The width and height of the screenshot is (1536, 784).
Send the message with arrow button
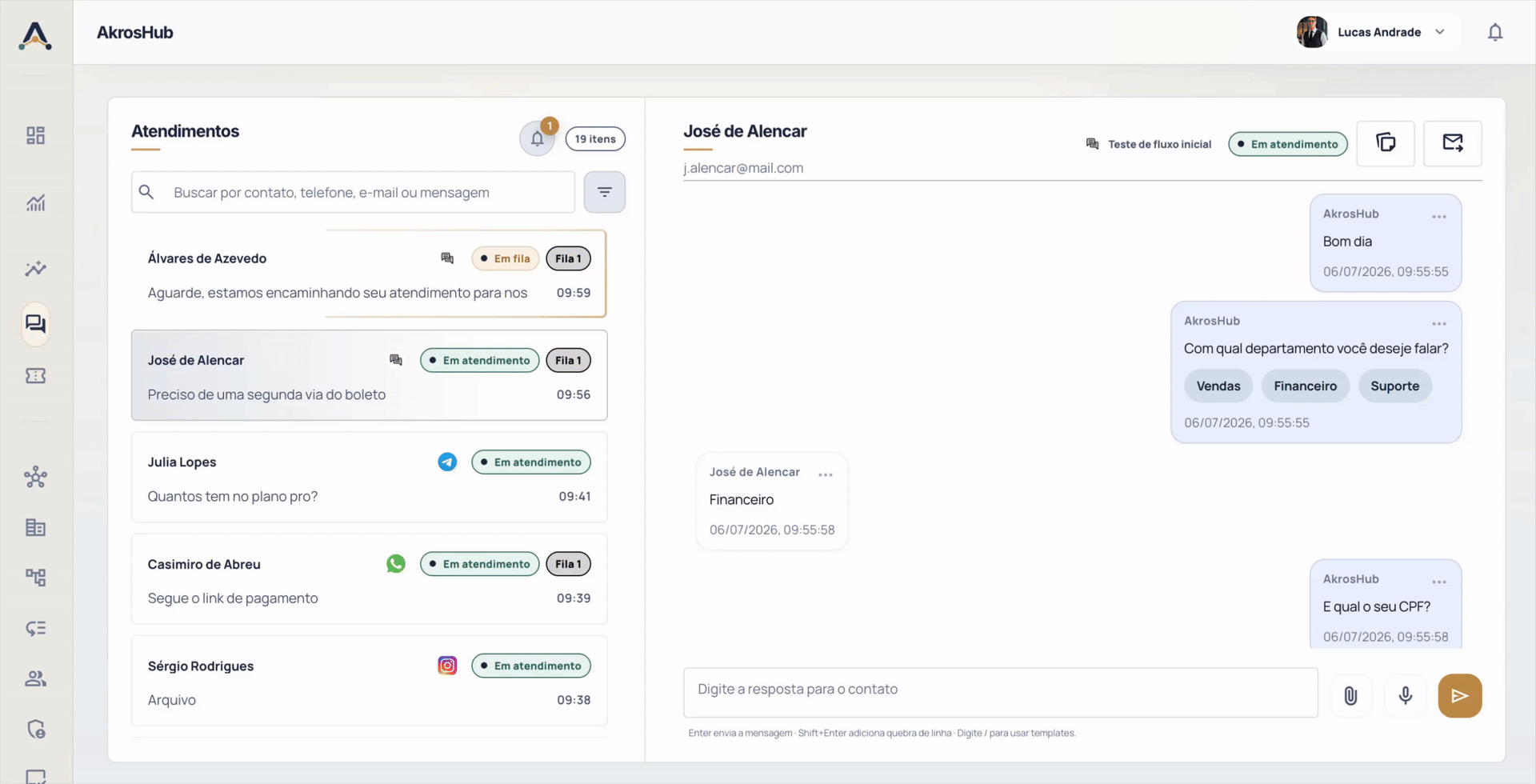pyautogui.click(x=1460, y=696)
